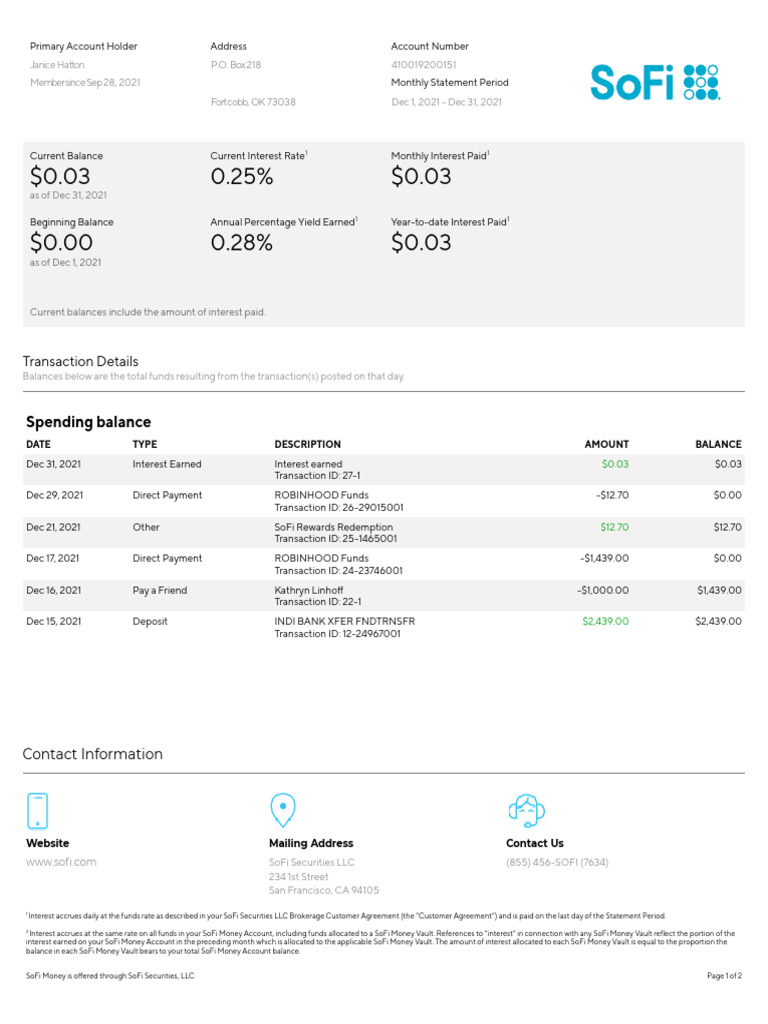Click the green $12.70 amount
This screenshot has width=768, height=1024.
(x=615, y=527)
